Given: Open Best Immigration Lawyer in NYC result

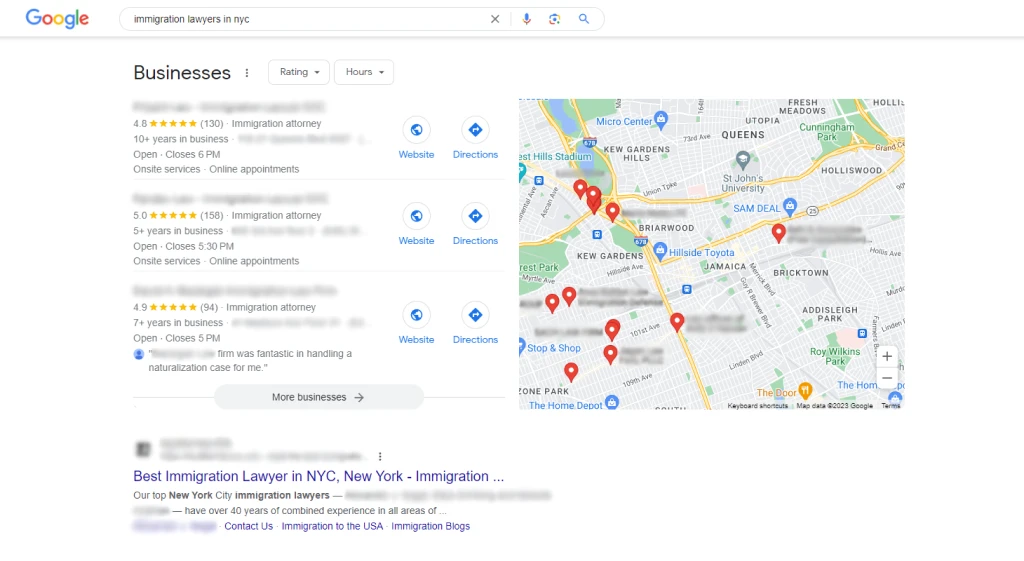Looking at the screenshot, I should click(x=319, y=476).
